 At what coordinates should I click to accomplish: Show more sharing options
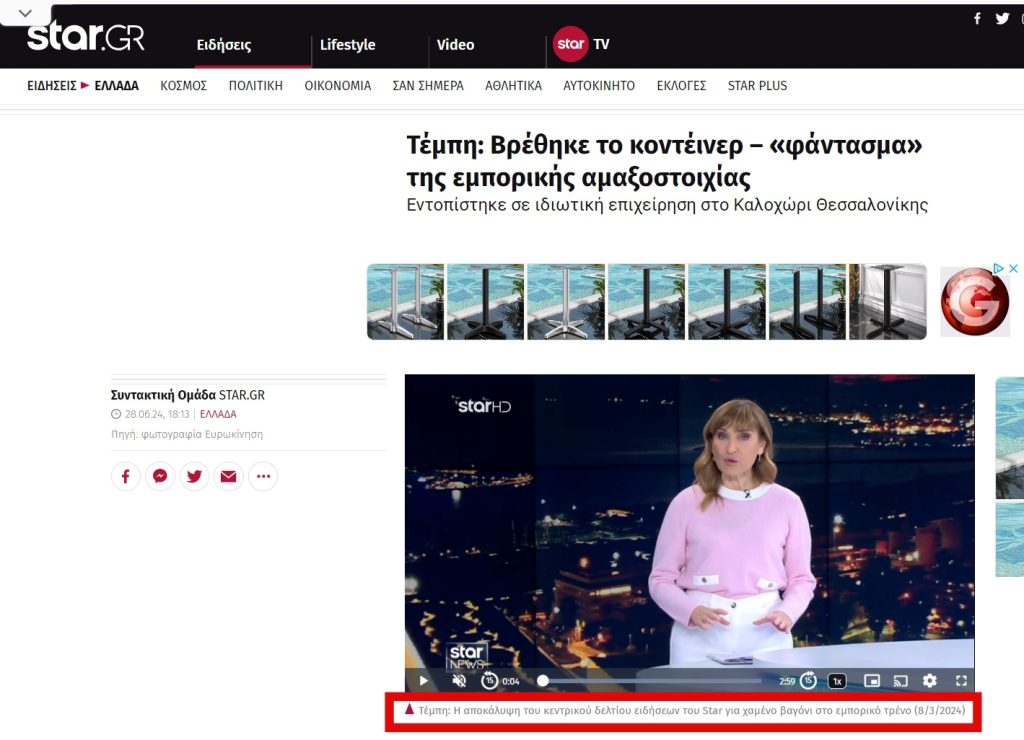263,476
